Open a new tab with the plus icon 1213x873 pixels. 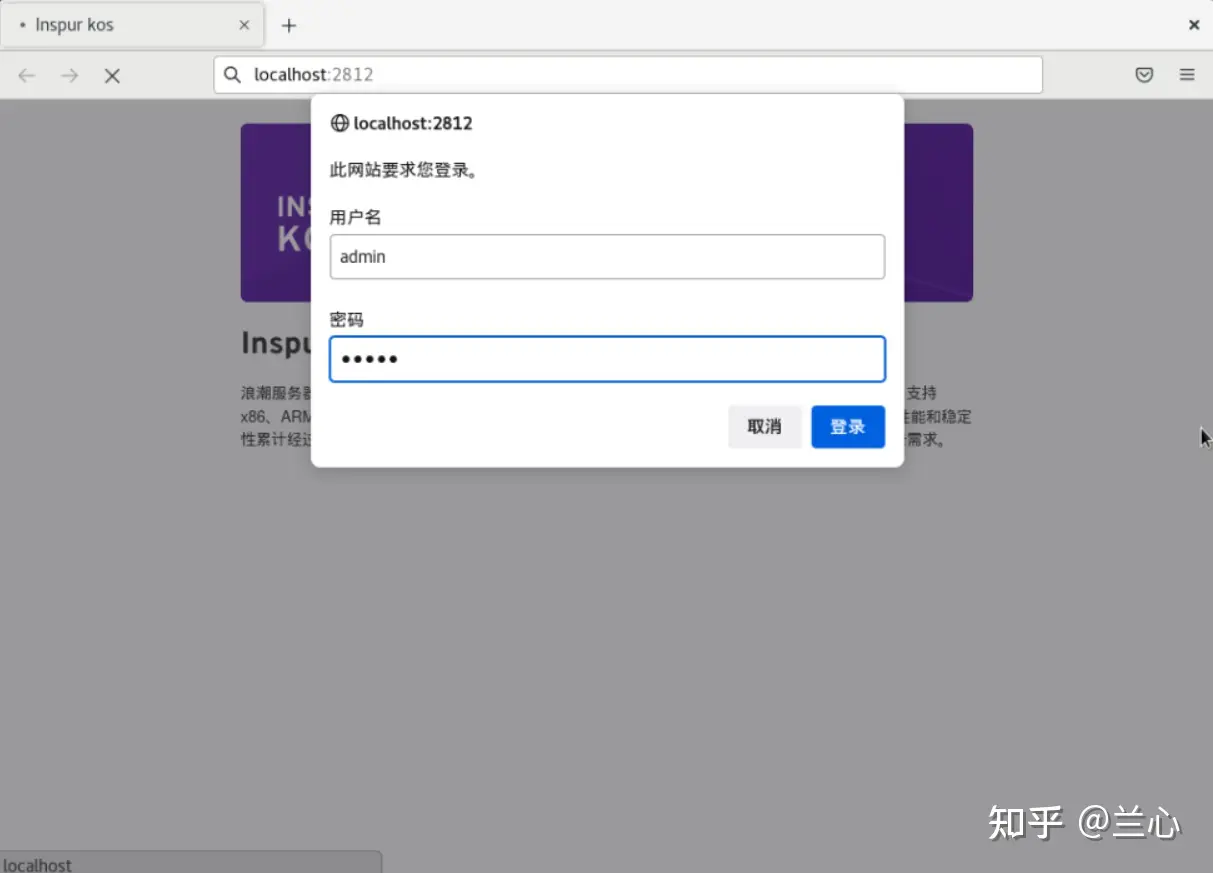289,25
